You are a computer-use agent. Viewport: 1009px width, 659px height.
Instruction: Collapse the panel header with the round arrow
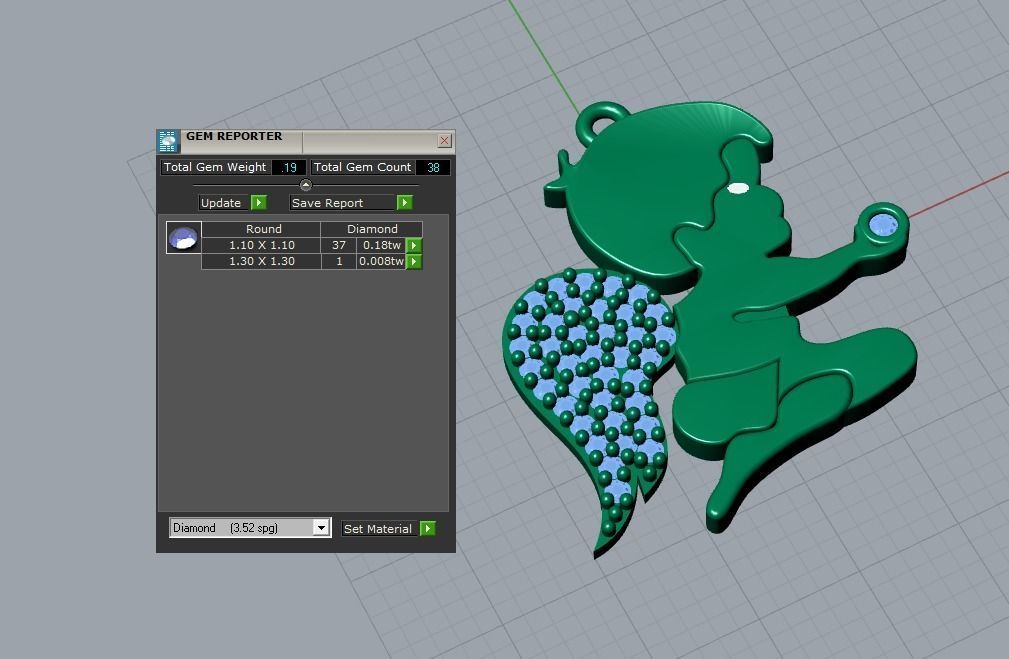pyautogui.click(x=306, y=185)
